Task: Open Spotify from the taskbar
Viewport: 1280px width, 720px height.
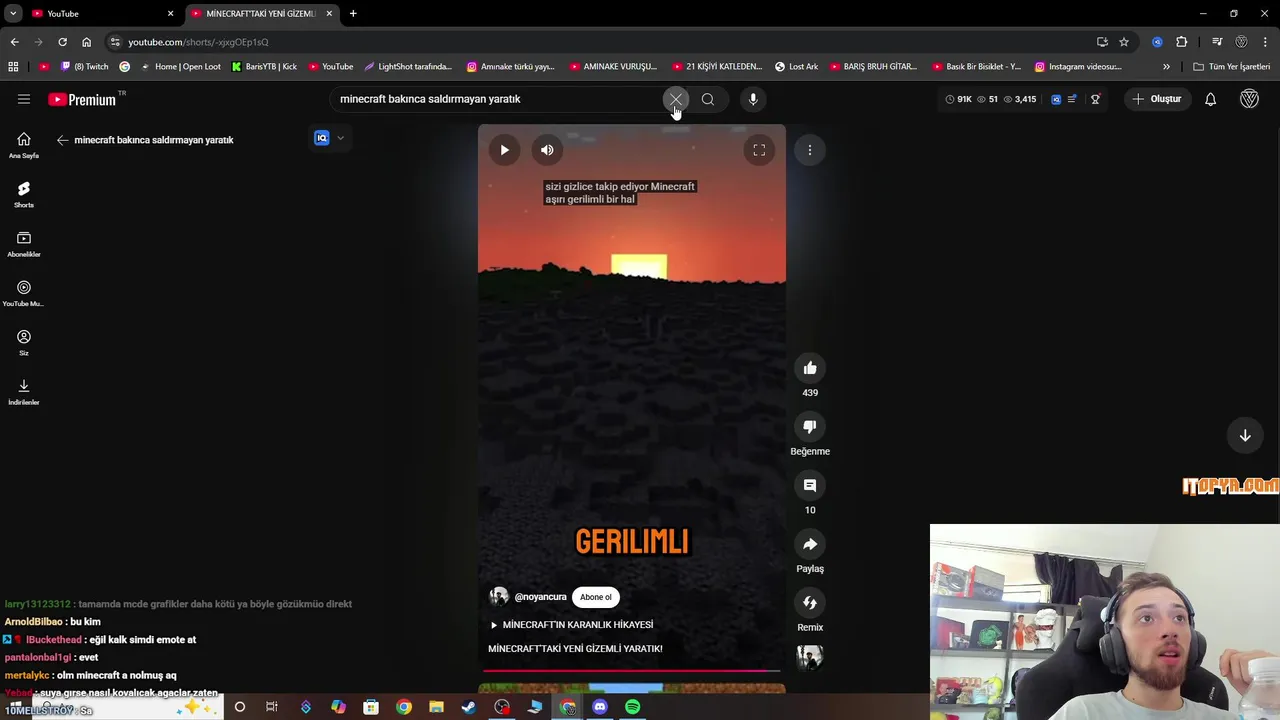Action: (x=633, y=707)
